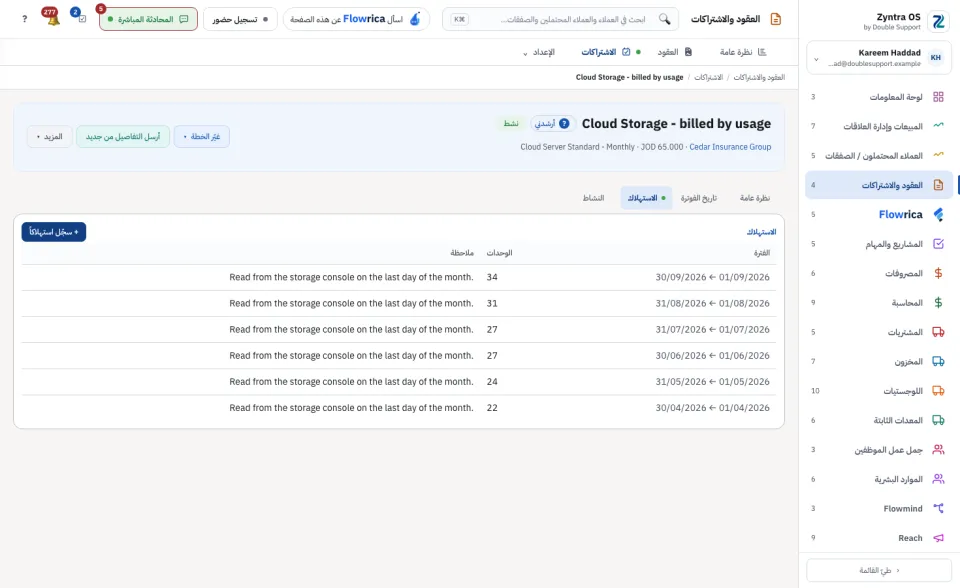The image size is (960, 588).
Task: Click the الفترة column header
Action: [762, 253]
